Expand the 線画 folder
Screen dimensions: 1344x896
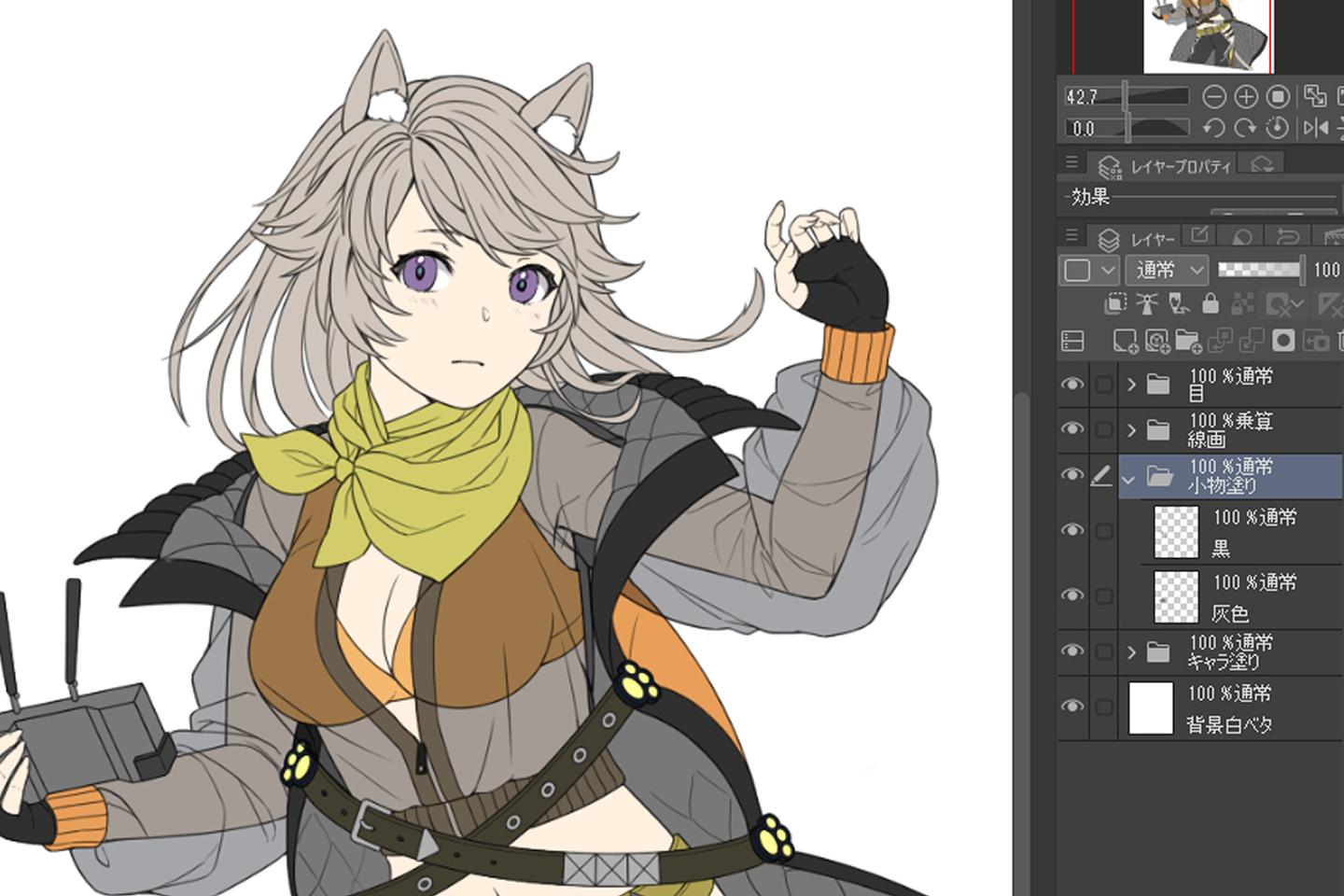click(1131, 430)
